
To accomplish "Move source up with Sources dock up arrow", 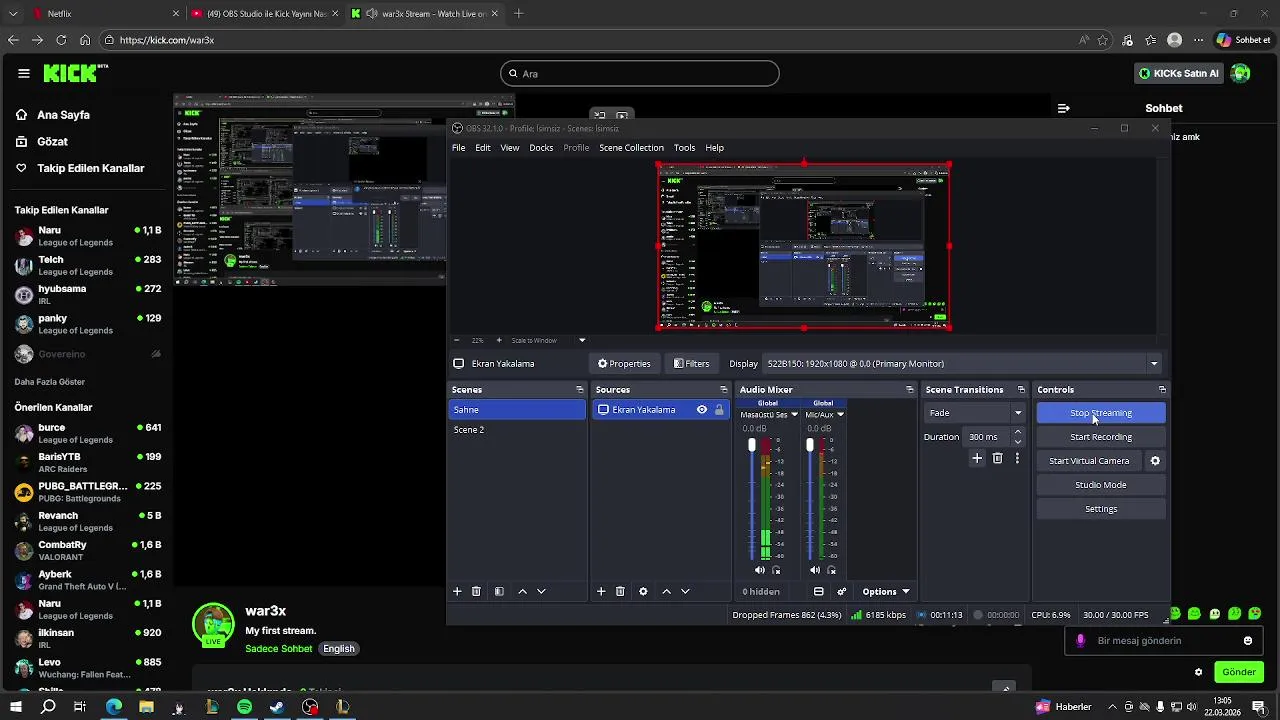I will tap(666, 592).
